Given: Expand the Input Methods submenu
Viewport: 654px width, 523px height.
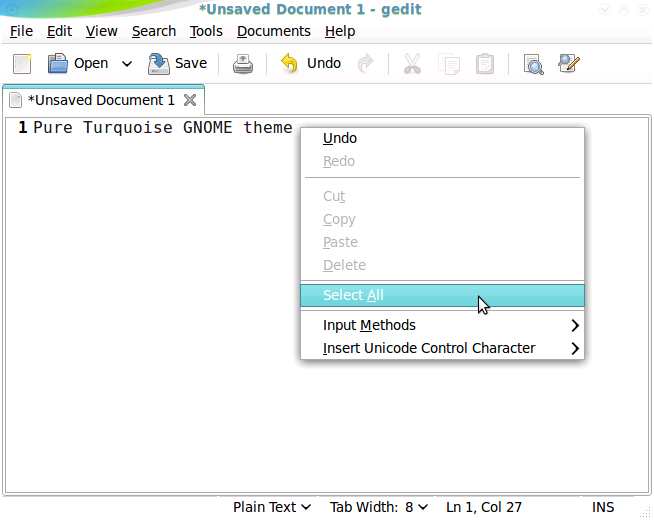Looking at the screenshot, I should (443, 325).
